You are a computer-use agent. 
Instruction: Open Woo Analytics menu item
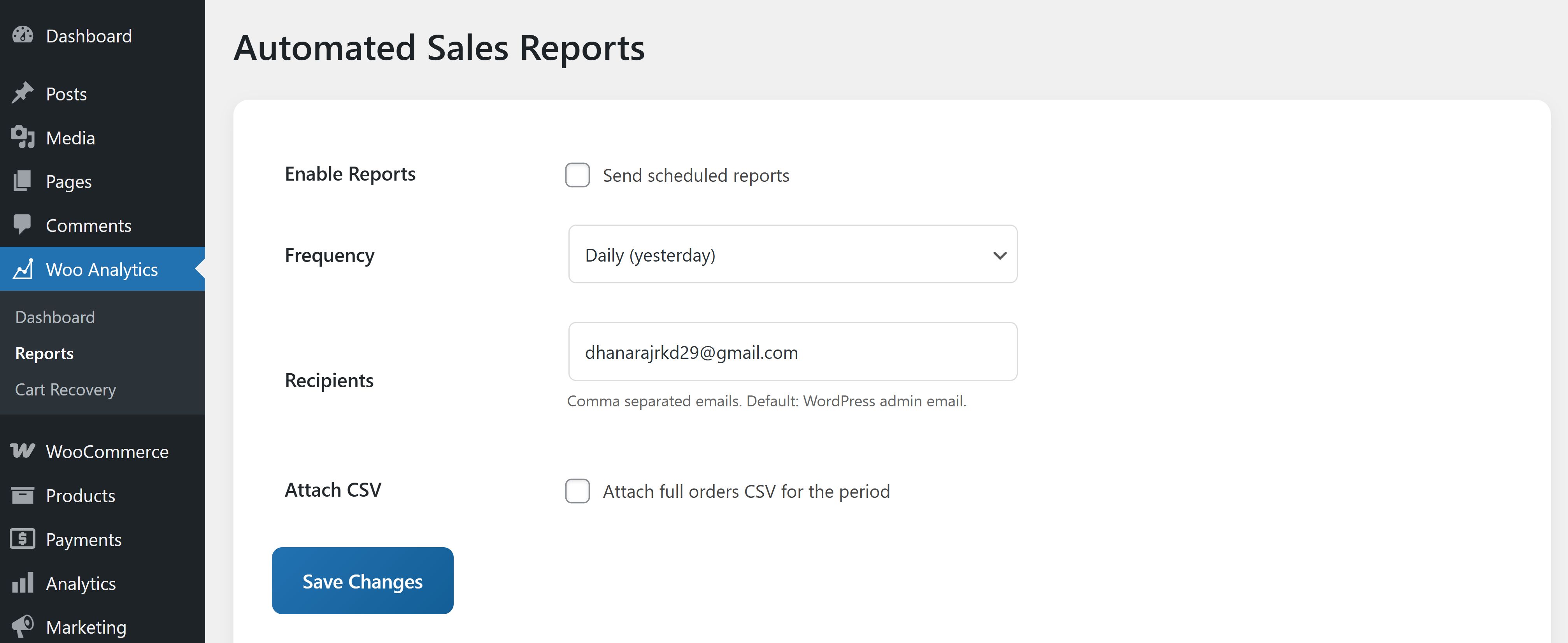[x=102, y=269]
